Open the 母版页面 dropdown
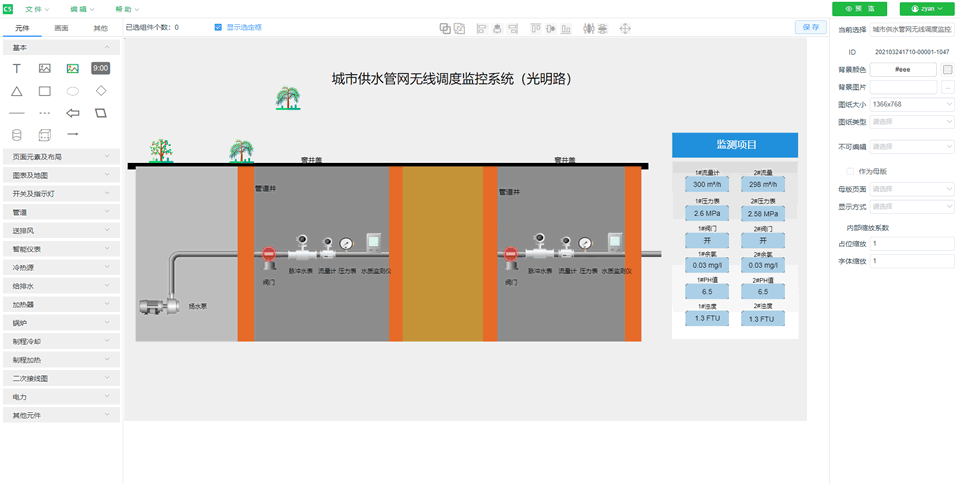This screenshot has height=484, width=960. point(912,189)
